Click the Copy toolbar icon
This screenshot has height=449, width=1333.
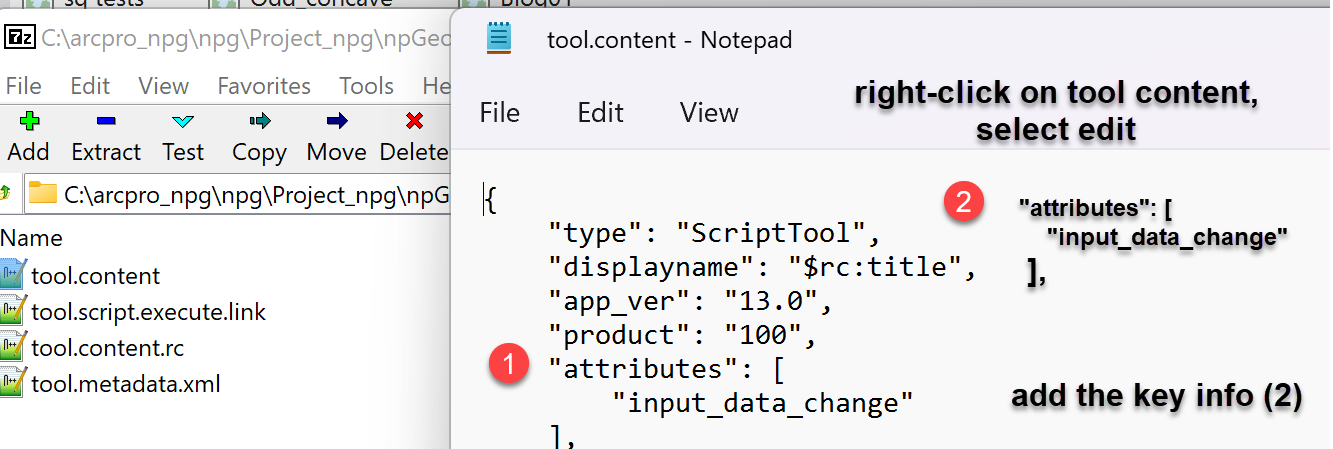[x=259, y=122]
